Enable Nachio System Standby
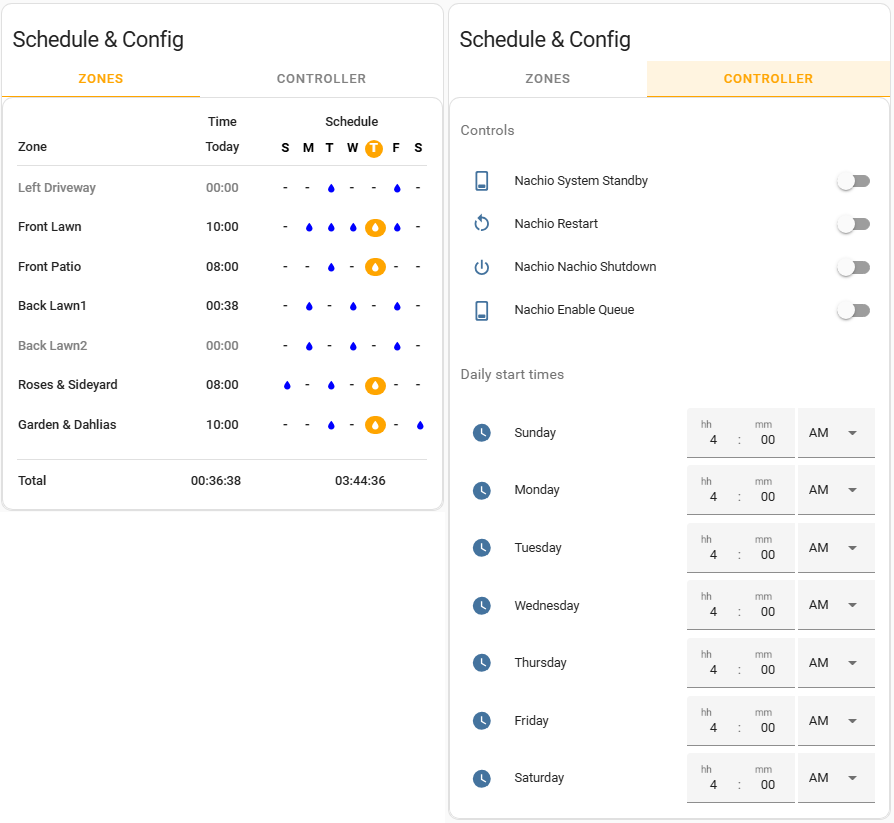Image resolution: width=894 pixels, height=823 pixels. tap(853, 181)
